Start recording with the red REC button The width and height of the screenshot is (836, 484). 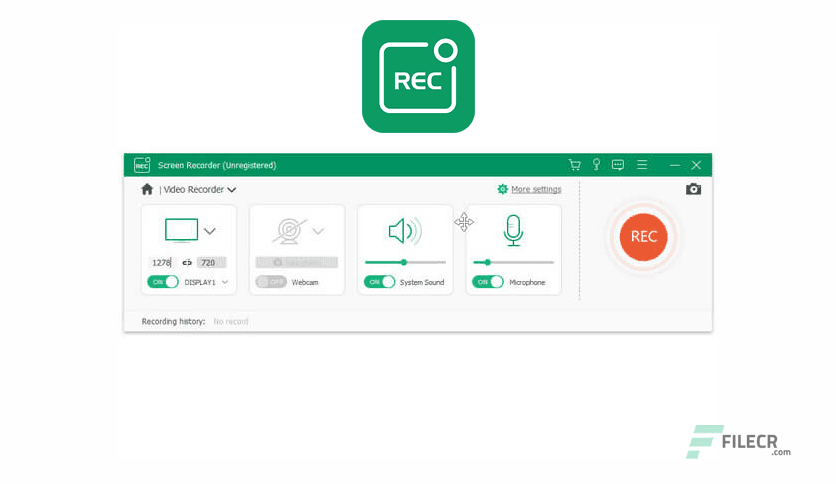pos(644,237)
